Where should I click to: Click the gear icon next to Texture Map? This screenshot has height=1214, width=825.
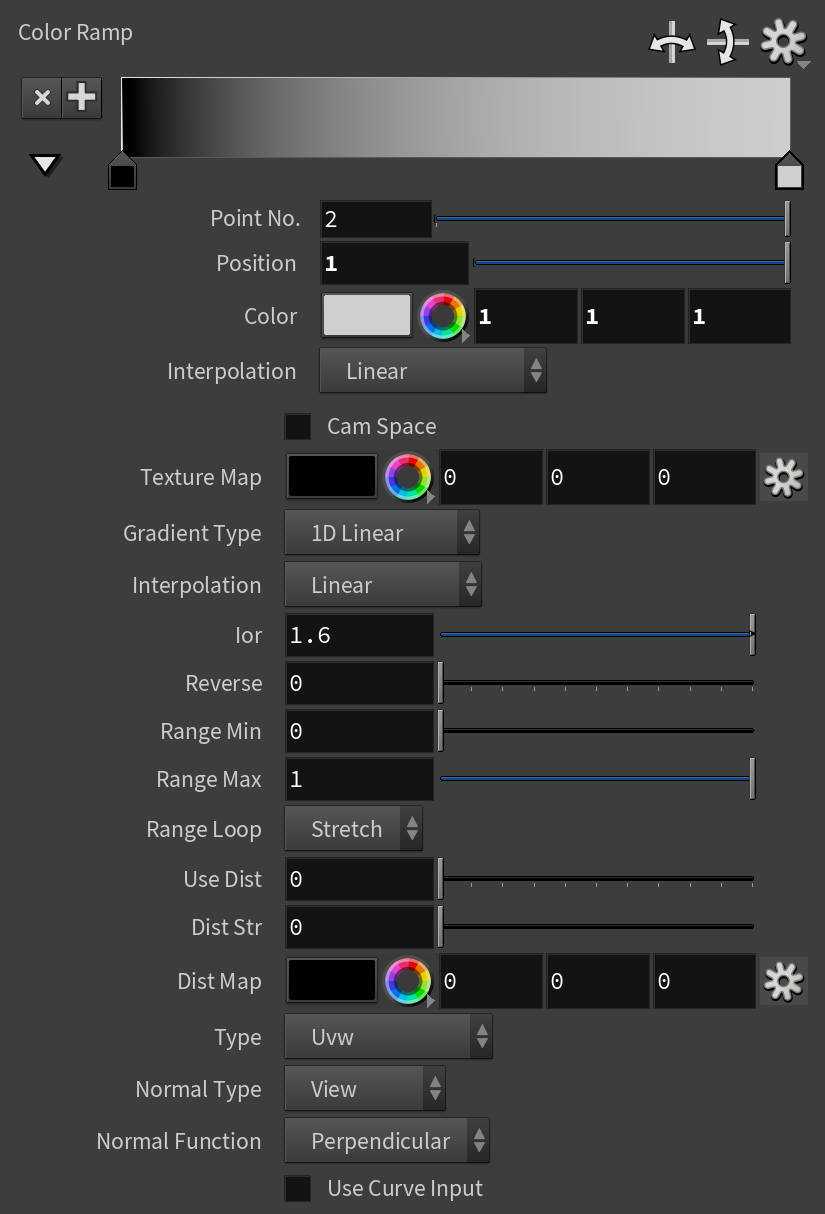click(783, 477)
